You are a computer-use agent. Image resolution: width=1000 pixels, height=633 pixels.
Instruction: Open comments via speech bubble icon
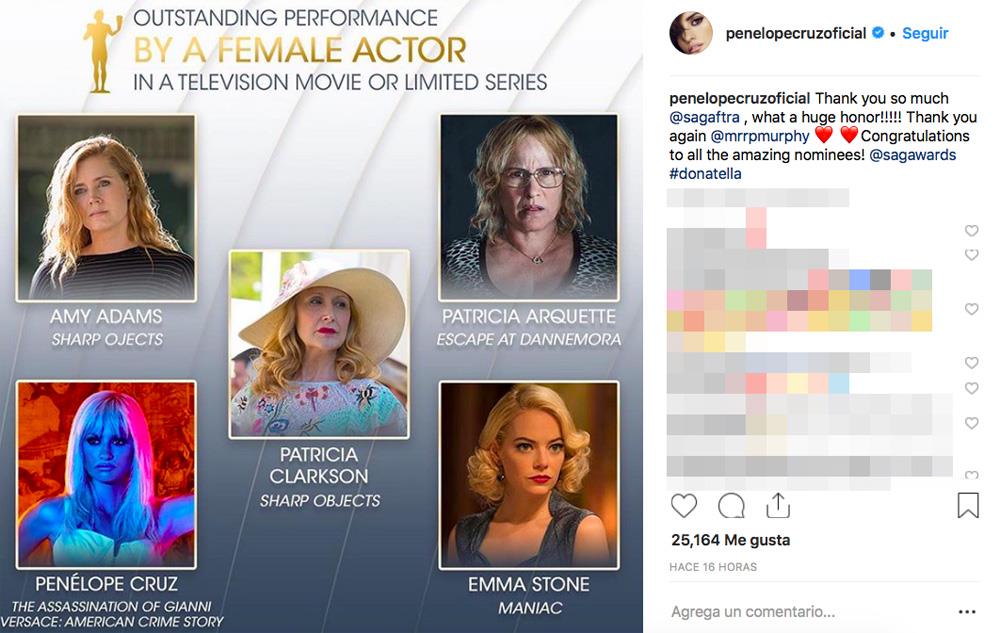click(731, 506)
